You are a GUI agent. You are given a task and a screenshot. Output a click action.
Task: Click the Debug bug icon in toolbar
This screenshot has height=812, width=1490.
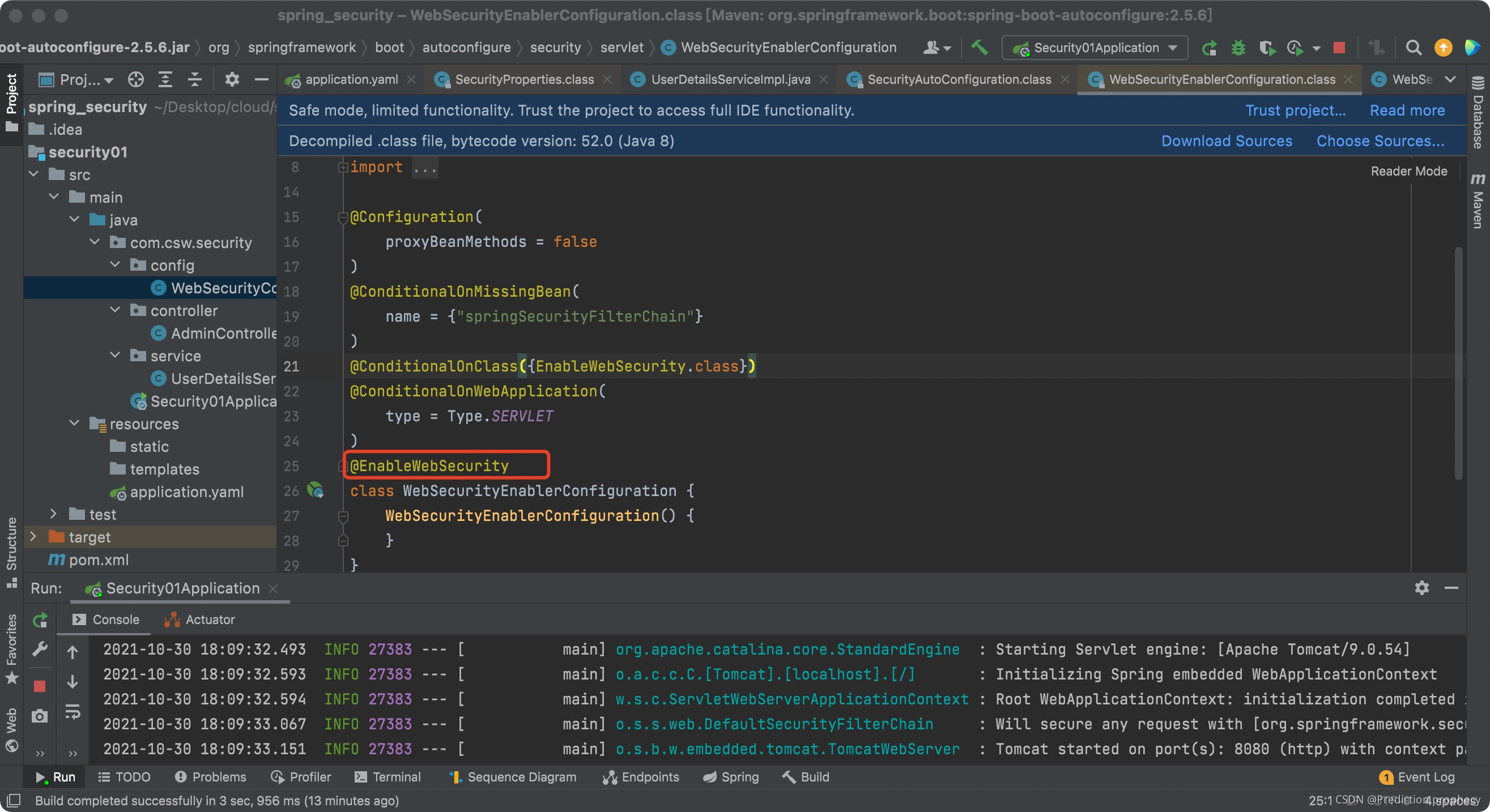point(1238,48)
